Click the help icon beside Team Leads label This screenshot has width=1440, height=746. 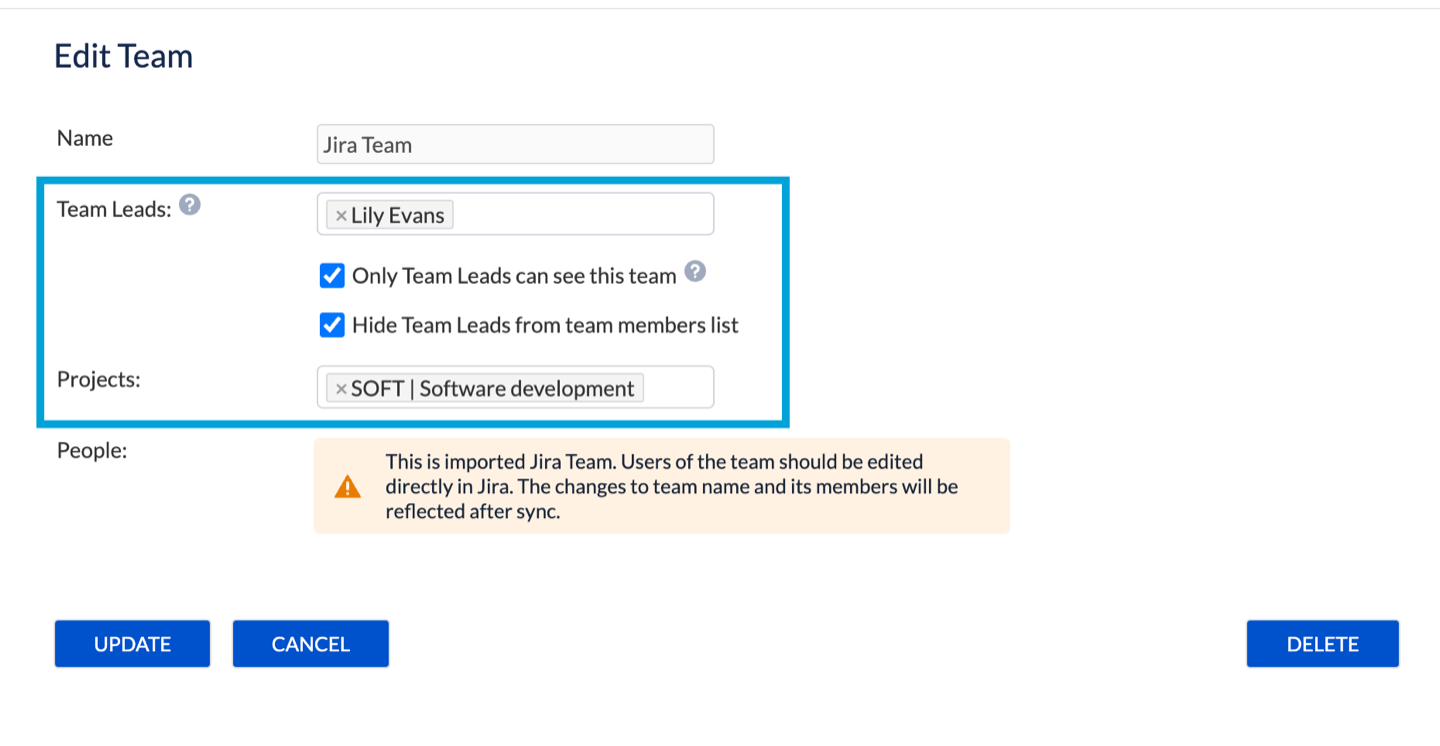190,206
